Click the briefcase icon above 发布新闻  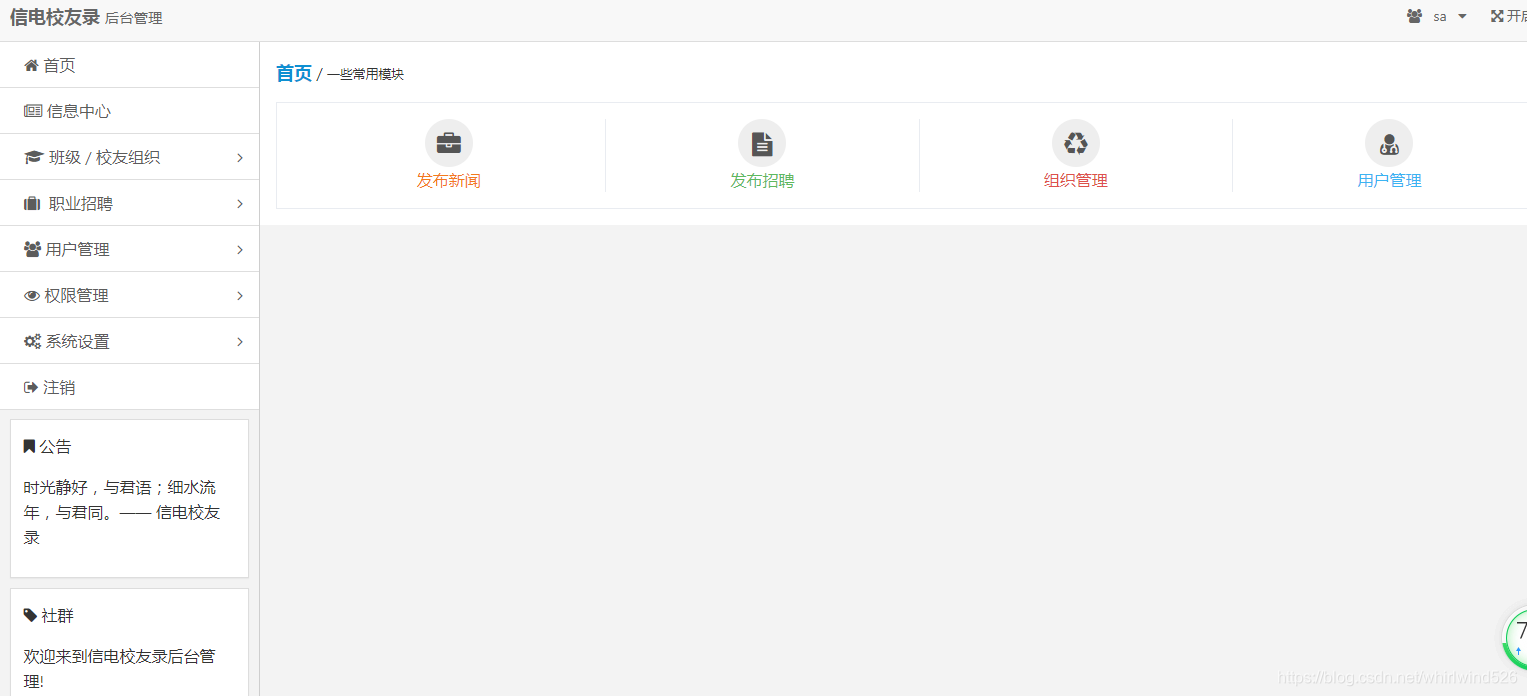[449, 143]
